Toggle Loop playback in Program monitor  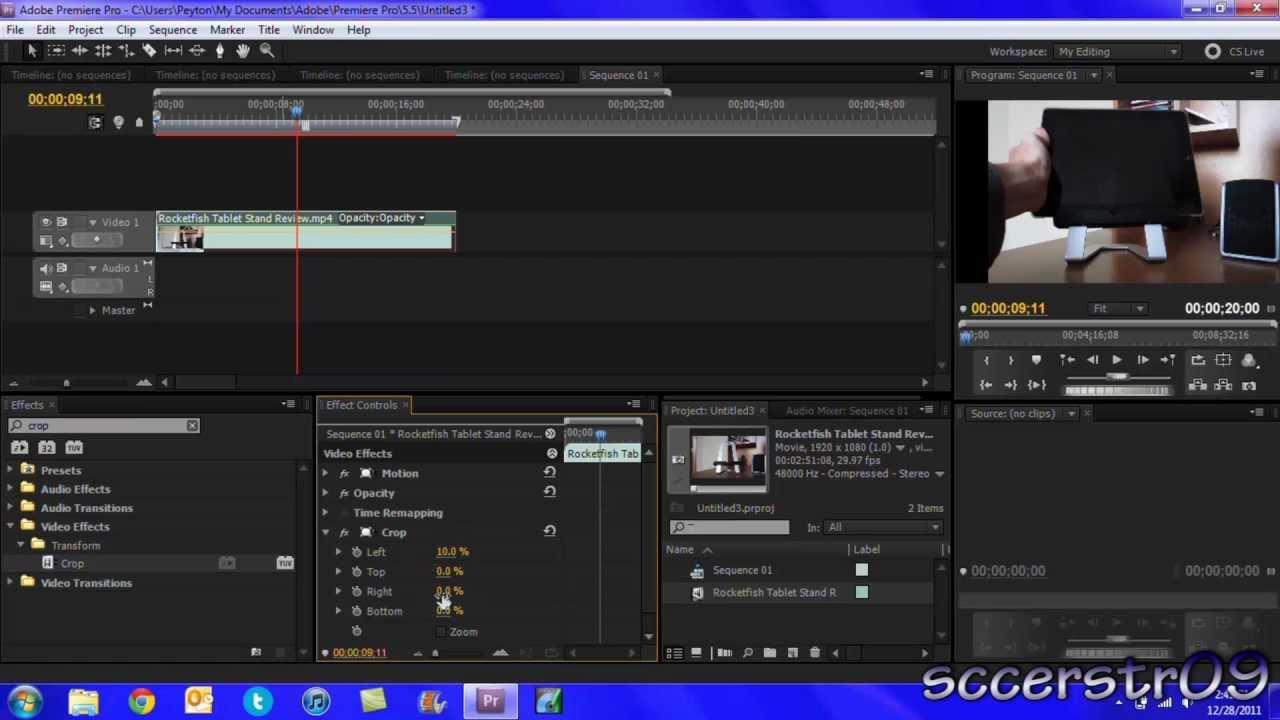coord(1198,360)
